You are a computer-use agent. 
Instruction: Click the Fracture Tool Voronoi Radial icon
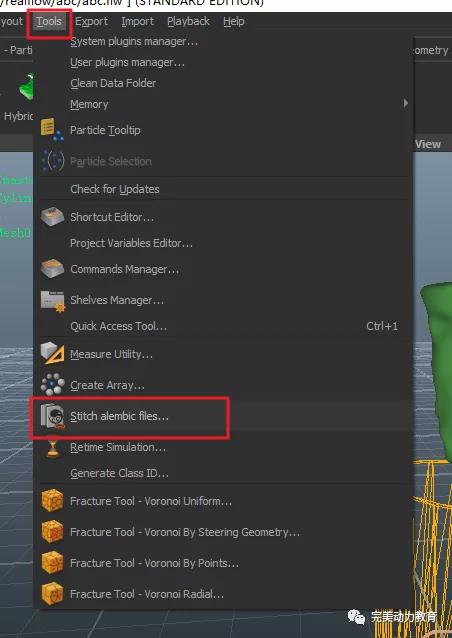coord(52,594)
